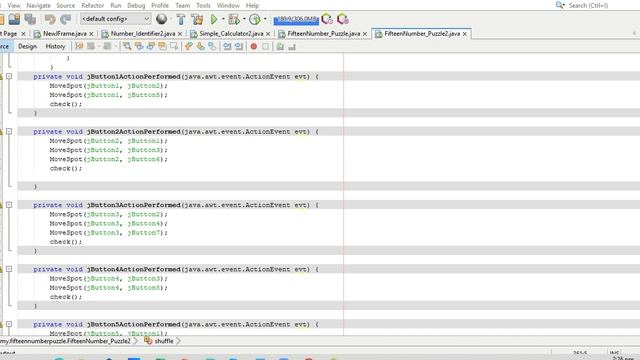Open the Team menu
Image resolution: width=640 pixels, height=360 pixels.
click(182, 5)
